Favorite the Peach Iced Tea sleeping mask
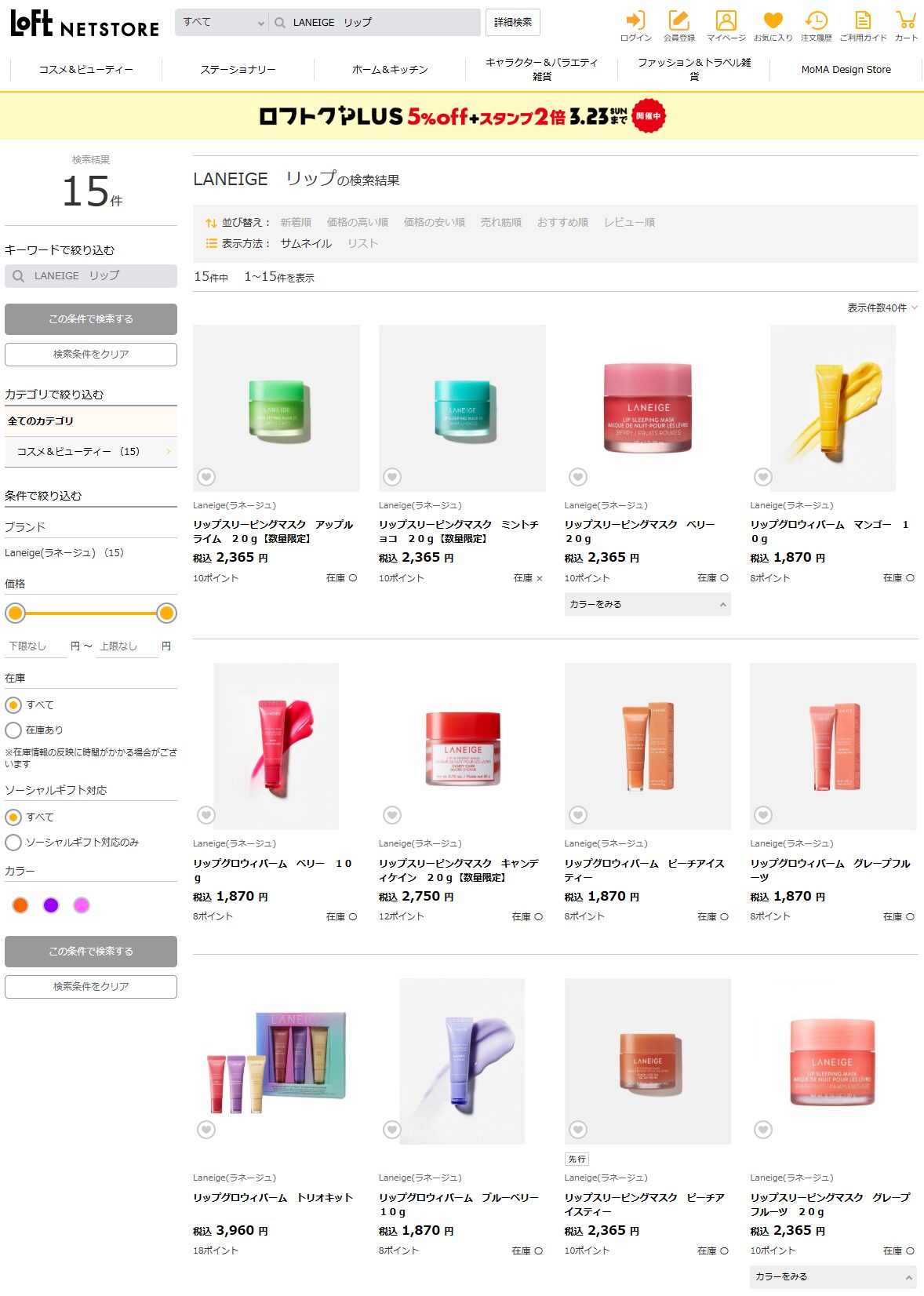The image size is (924, 1296). [x=578, y=1130]
